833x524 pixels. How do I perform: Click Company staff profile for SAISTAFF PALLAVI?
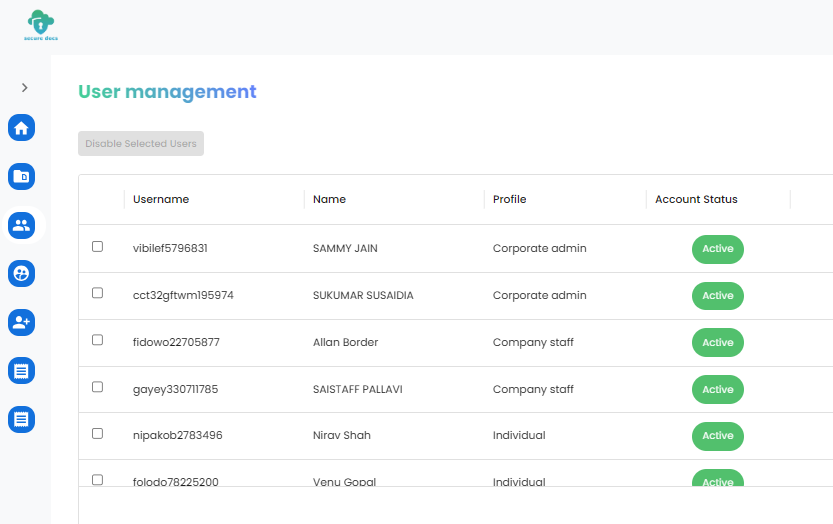(533, 390)
